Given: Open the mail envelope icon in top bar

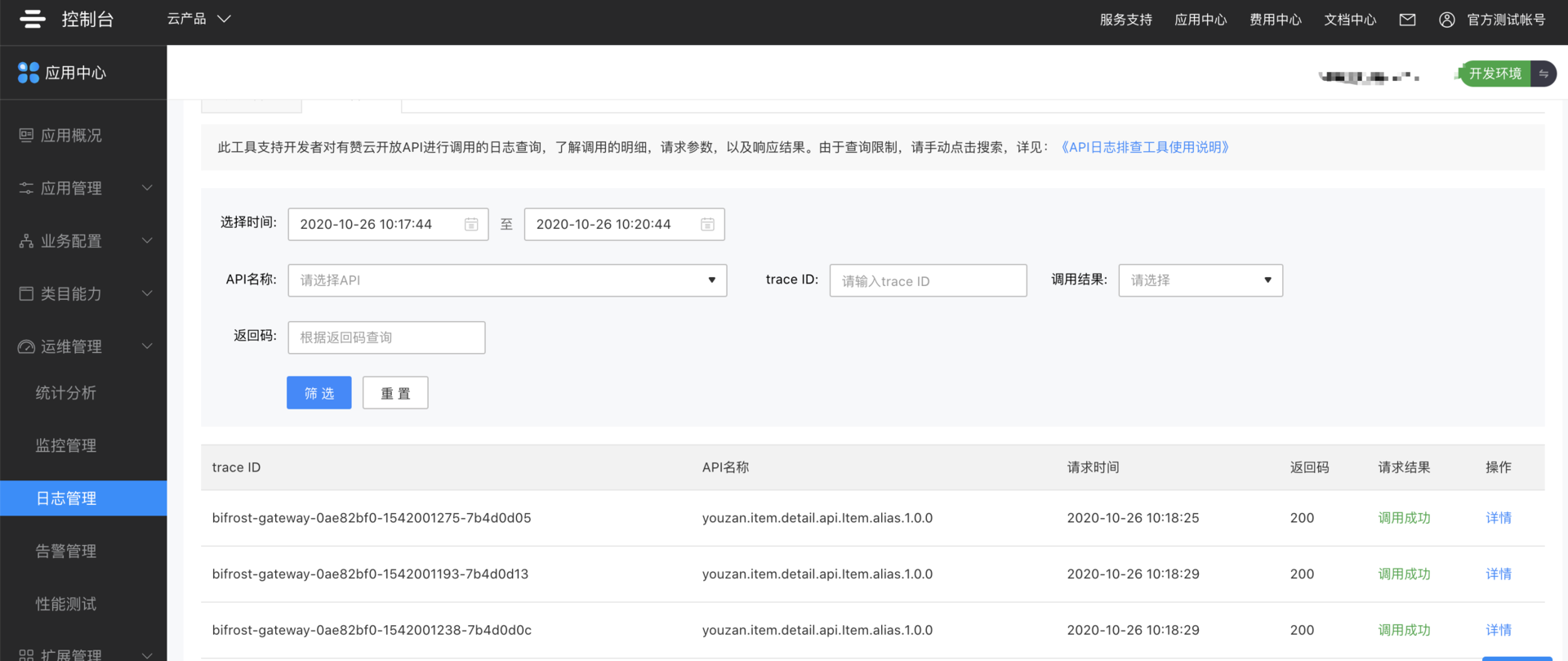Looking at the screenshot, I should coord(1407,20).
